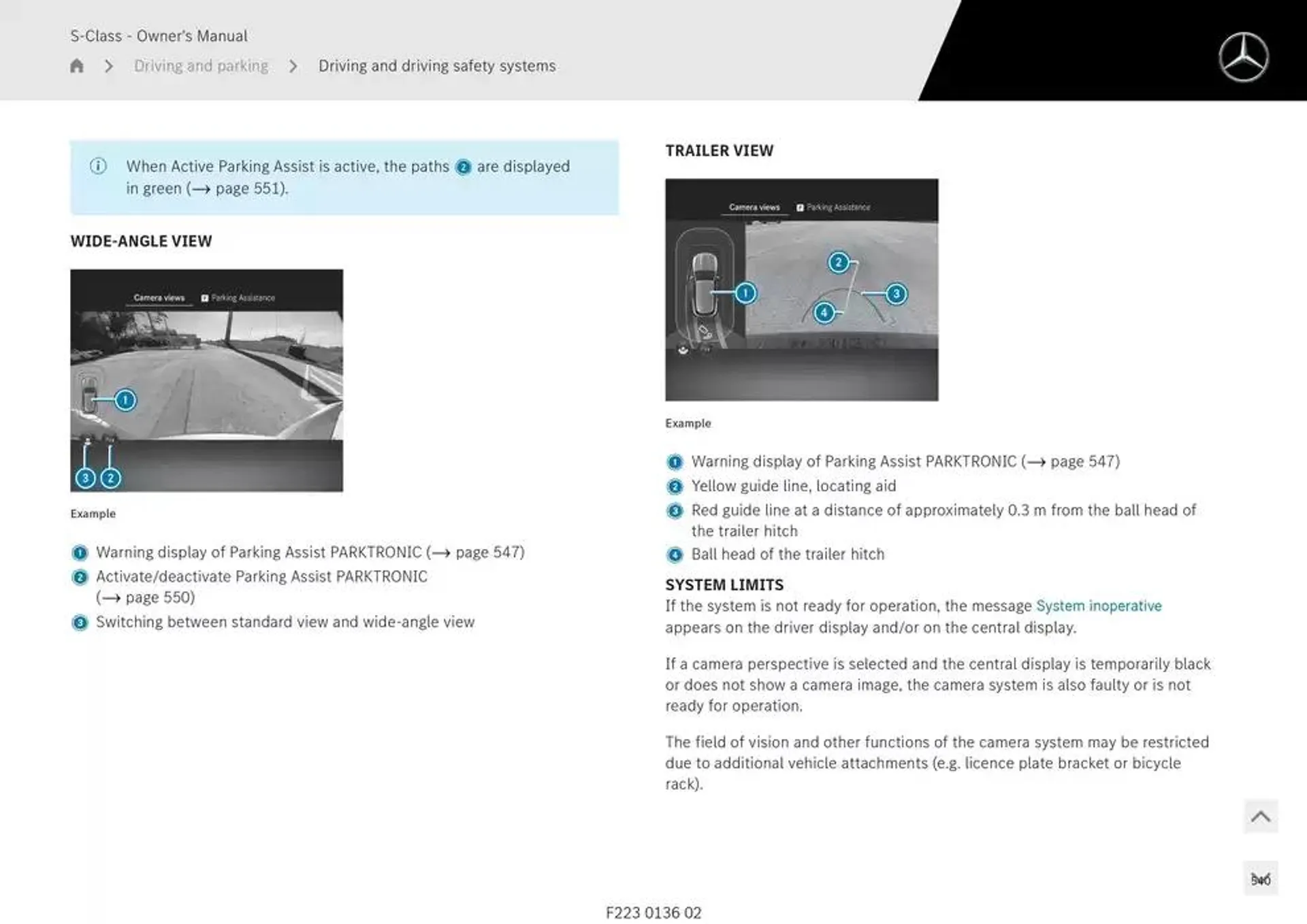Select the WIDE-ANGLE VIEW heading
This screenshot has height=924, width=1307.
point(141,241)
